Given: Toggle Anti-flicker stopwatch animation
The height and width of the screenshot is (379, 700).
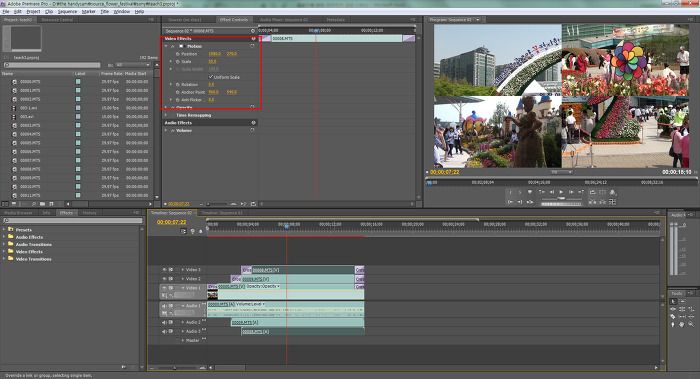Looking at the screenshot, I should point(177,100).
